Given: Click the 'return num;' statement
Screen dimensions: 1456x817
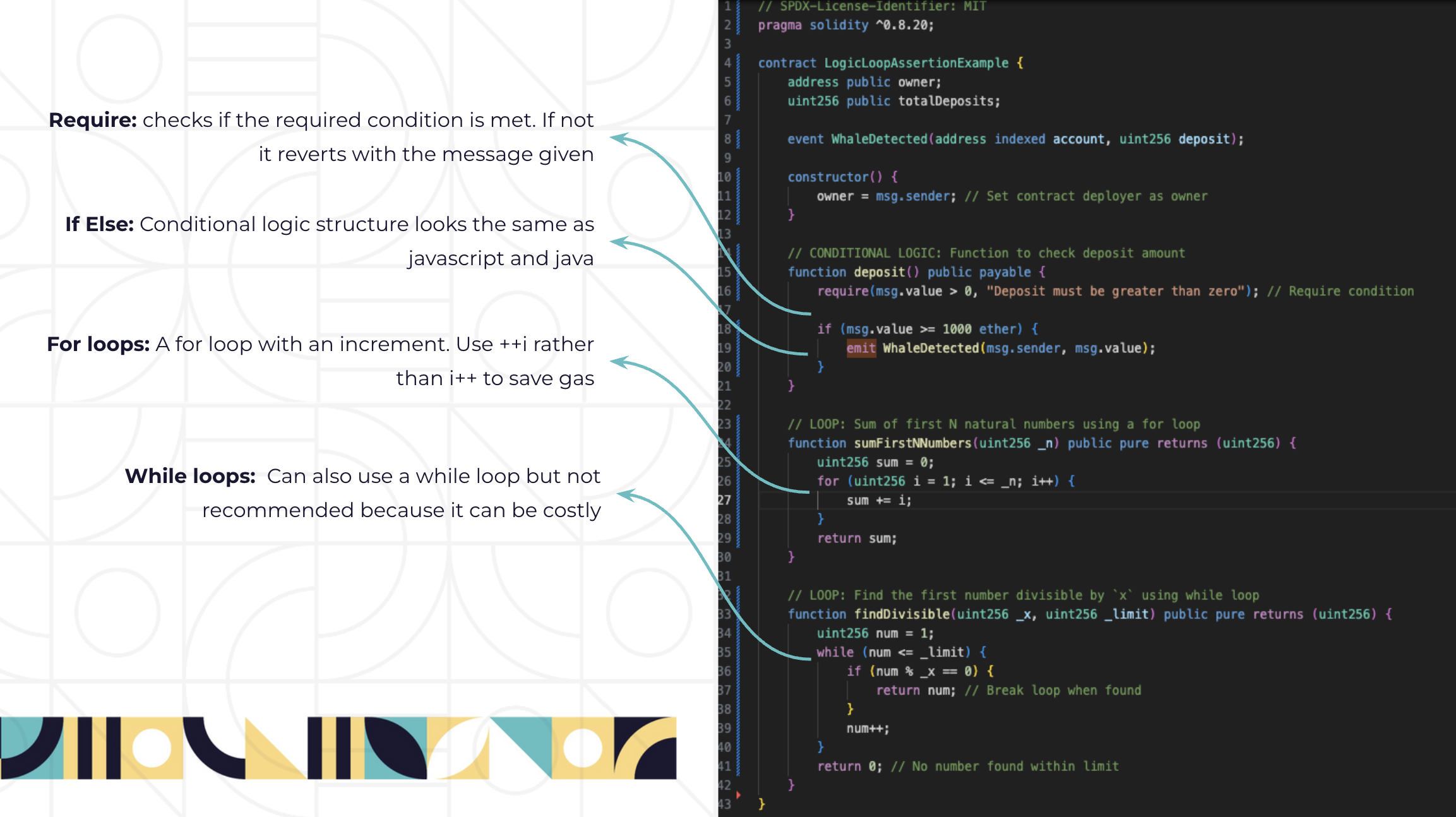Looking at the screenshot, I should pos(916,691).
